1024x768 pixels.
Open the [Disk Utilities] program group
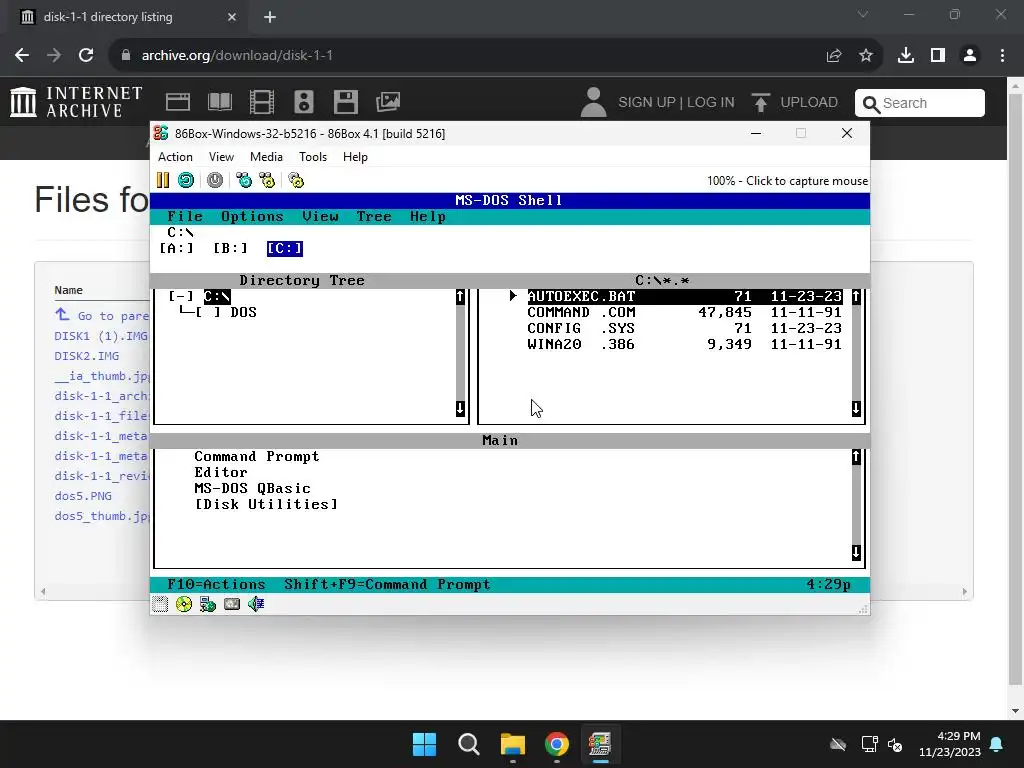click(x=266, y=504)
